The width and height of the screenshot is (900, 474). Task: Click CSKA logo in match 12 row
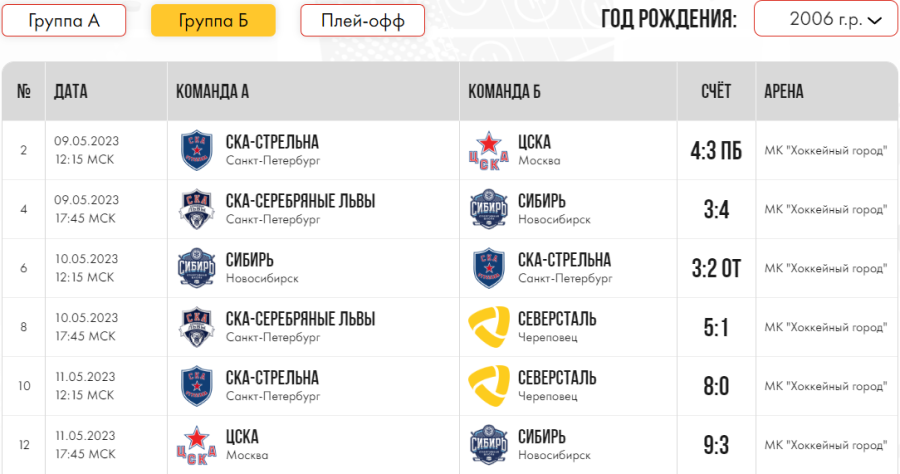[196, 445]
